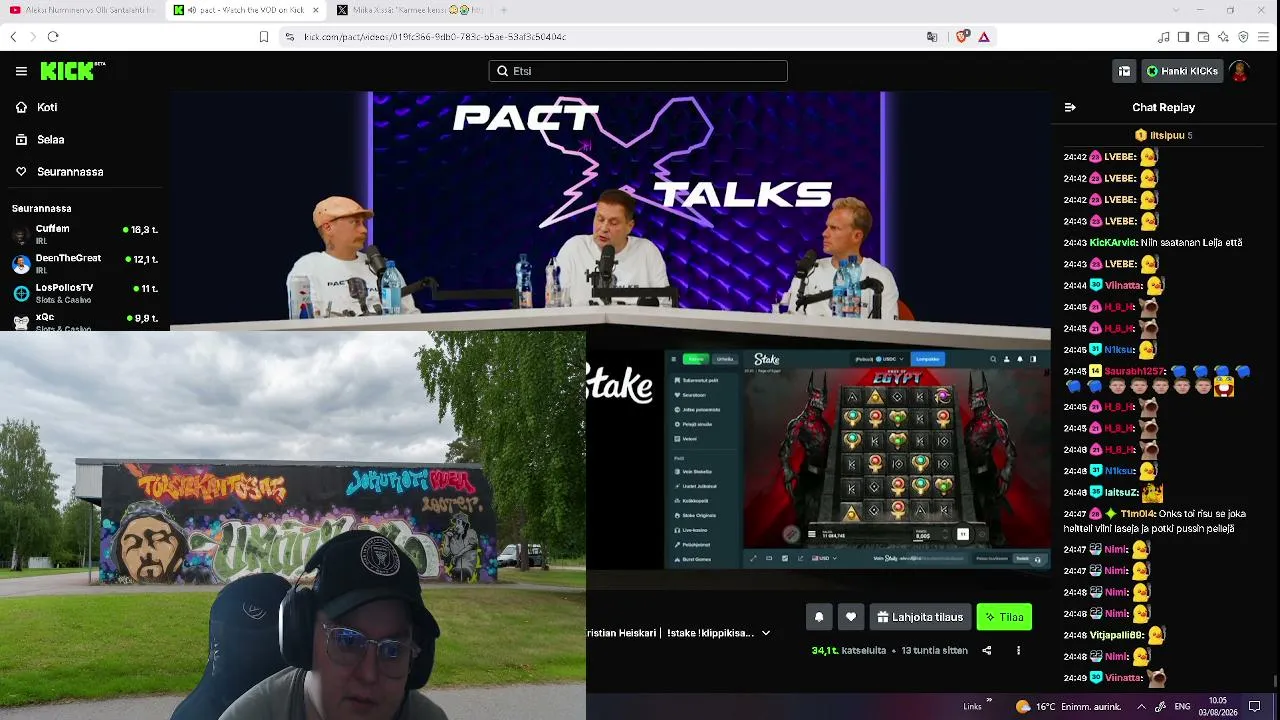Click laitsuZ's chat username
The image size is (1280, 720).
(x=1121, y=492)
